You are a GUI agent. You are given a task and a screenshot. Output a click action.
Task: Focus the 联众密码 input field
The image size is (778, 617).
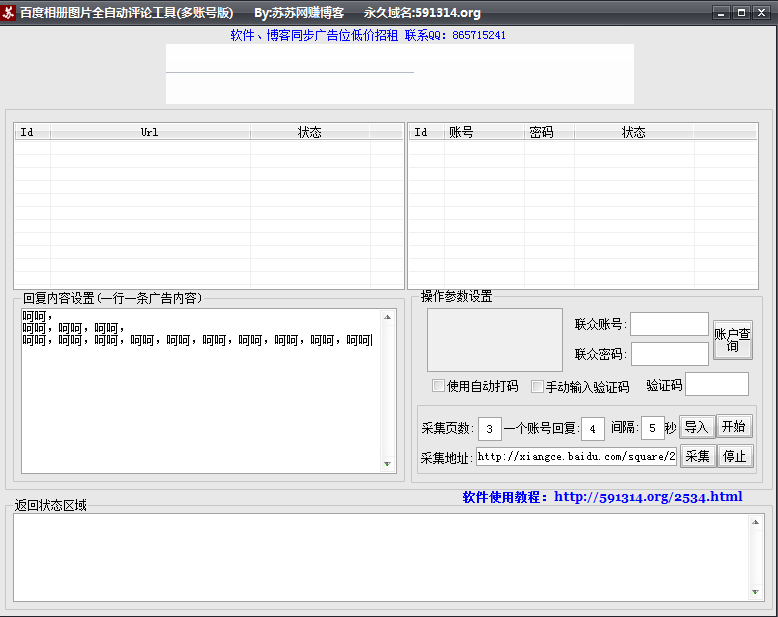[669, 354]
